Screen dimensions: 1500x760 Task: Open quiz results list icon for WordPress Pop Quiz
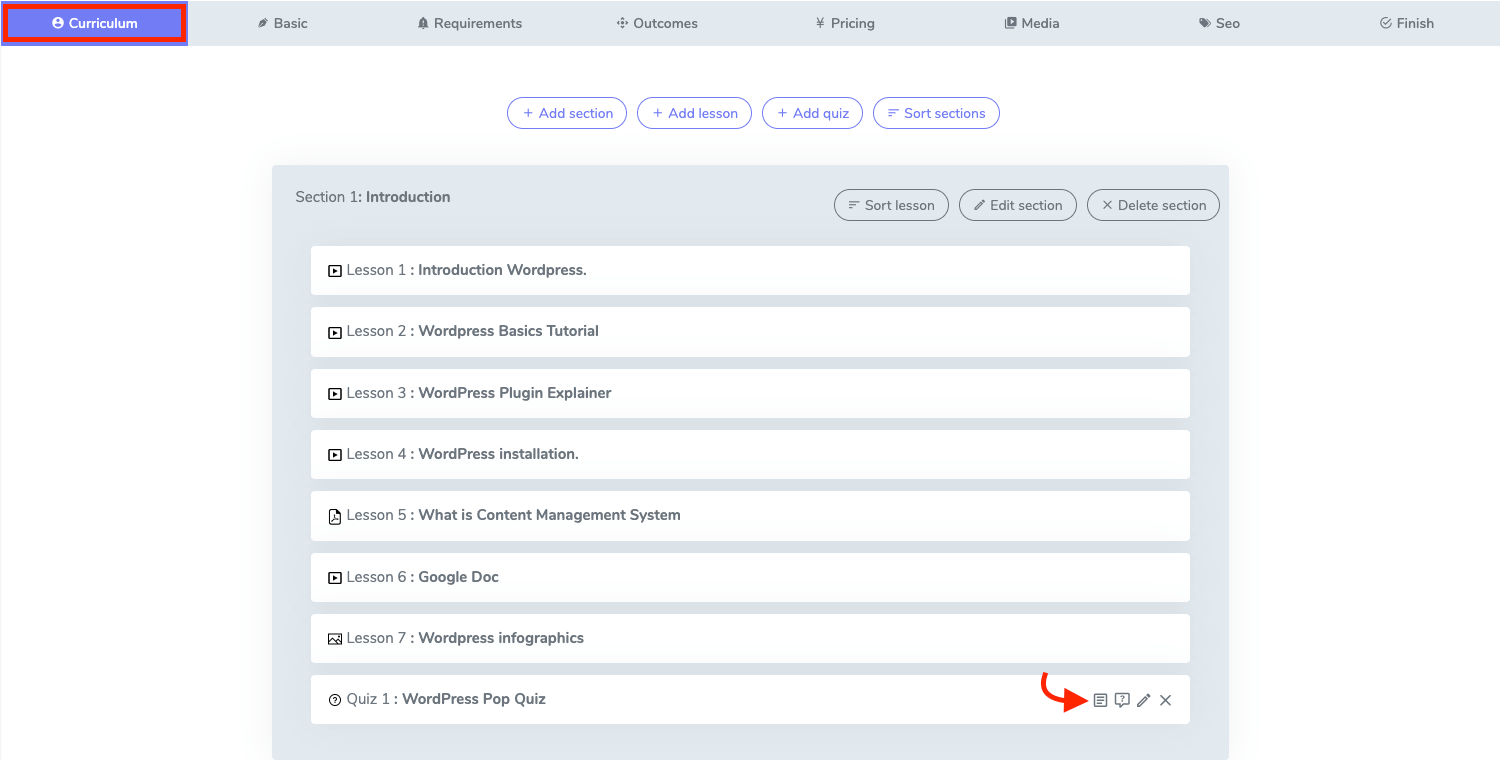pyautogui.click(x=1100, y=700)
